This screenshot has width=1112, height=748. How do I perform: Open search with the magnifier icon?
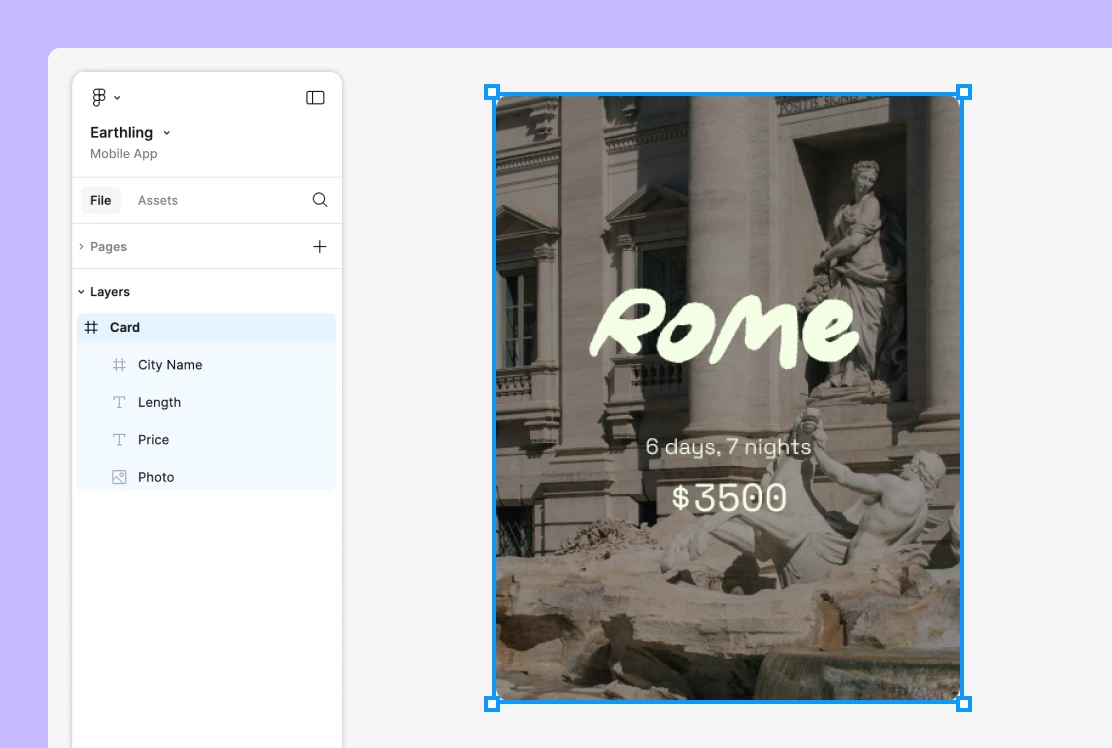click(320, 200)
